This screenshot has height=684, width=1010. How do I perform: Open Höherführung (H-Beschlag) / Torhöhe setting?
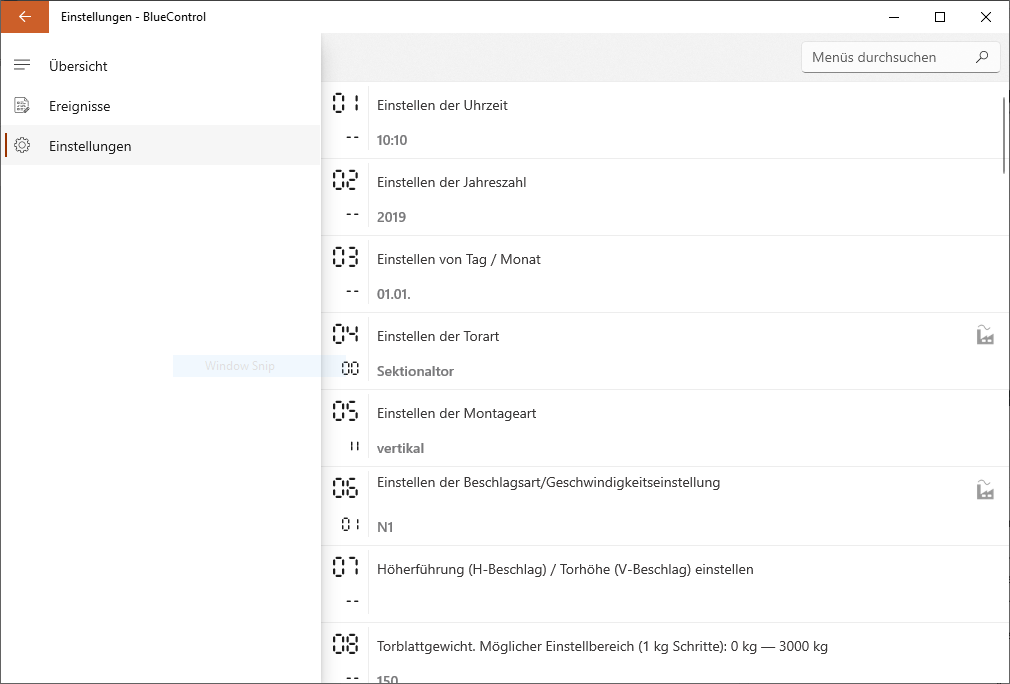click(x=663, y=584)
